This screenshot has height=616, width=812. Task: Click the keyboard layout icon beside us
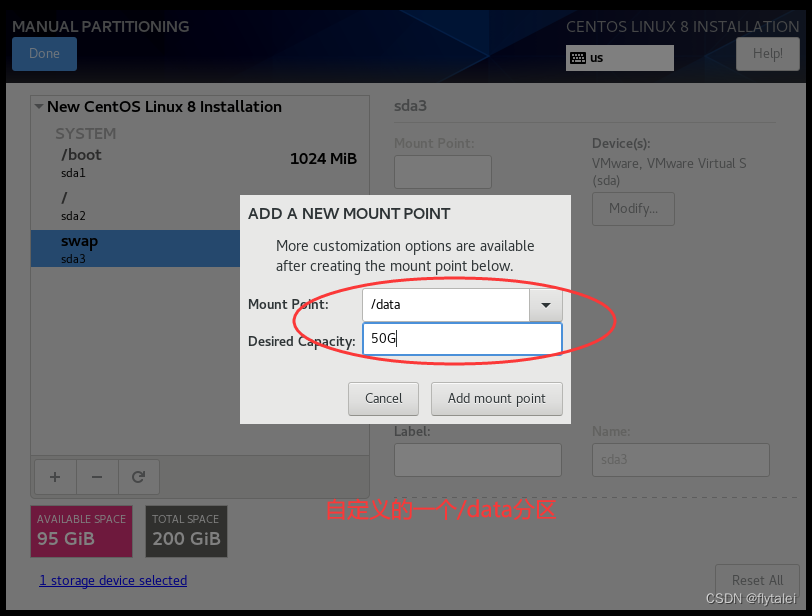(x=578, y=58)
